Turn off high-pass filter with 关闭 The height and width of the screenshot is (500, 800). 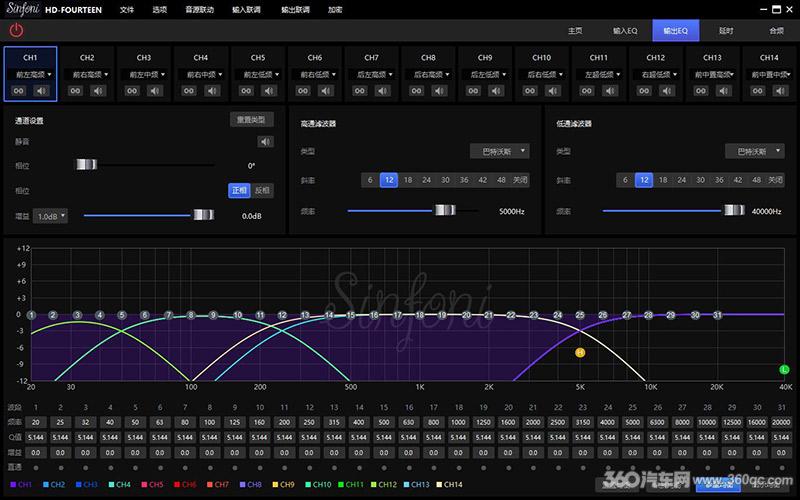tap(520, 180)
